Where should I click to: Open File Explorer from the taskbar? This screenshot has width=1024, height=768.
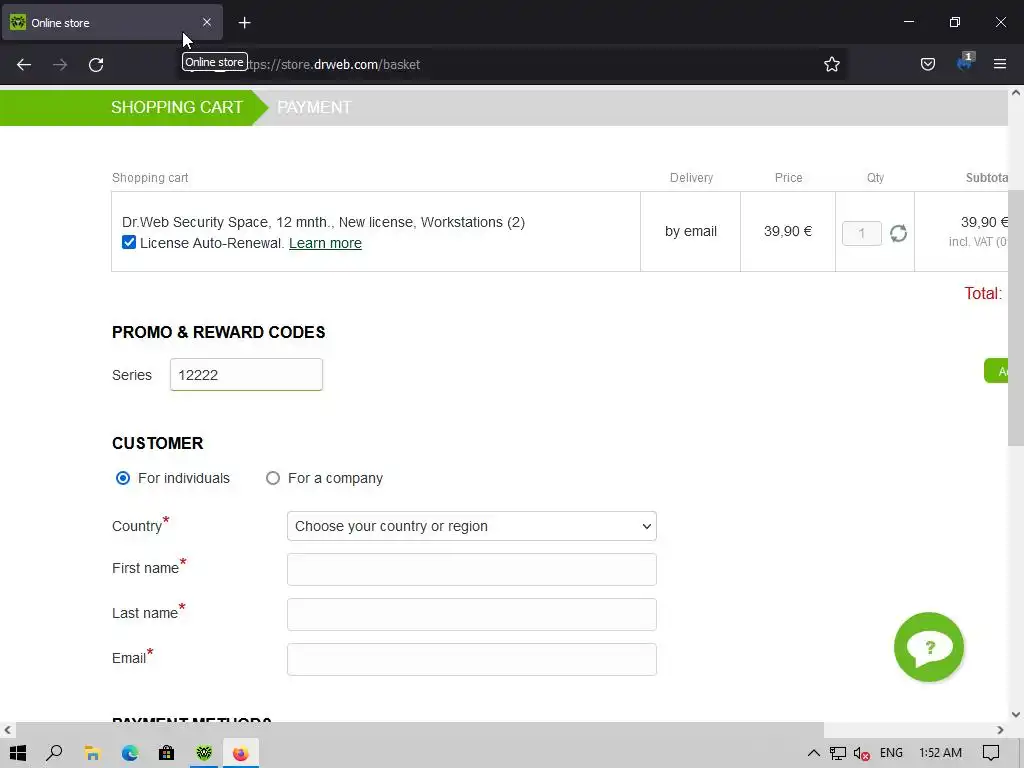(x=92, y=753)
